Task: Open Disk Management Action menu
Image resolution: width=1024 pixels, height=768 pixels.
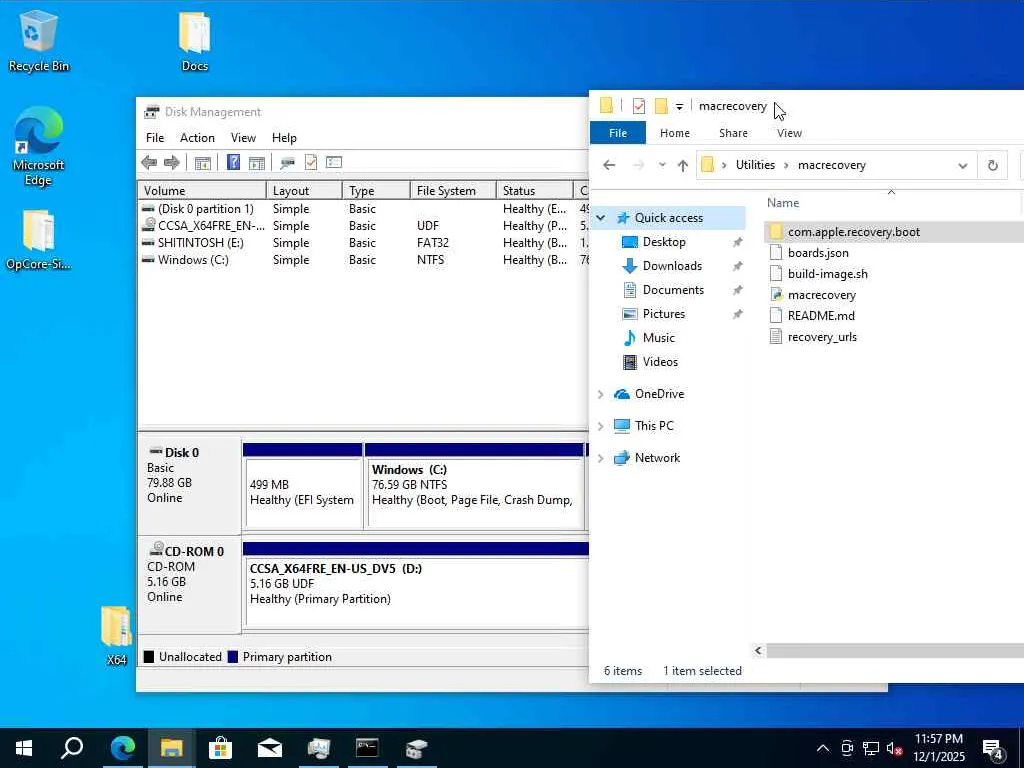Action: [x=197, y=138]
